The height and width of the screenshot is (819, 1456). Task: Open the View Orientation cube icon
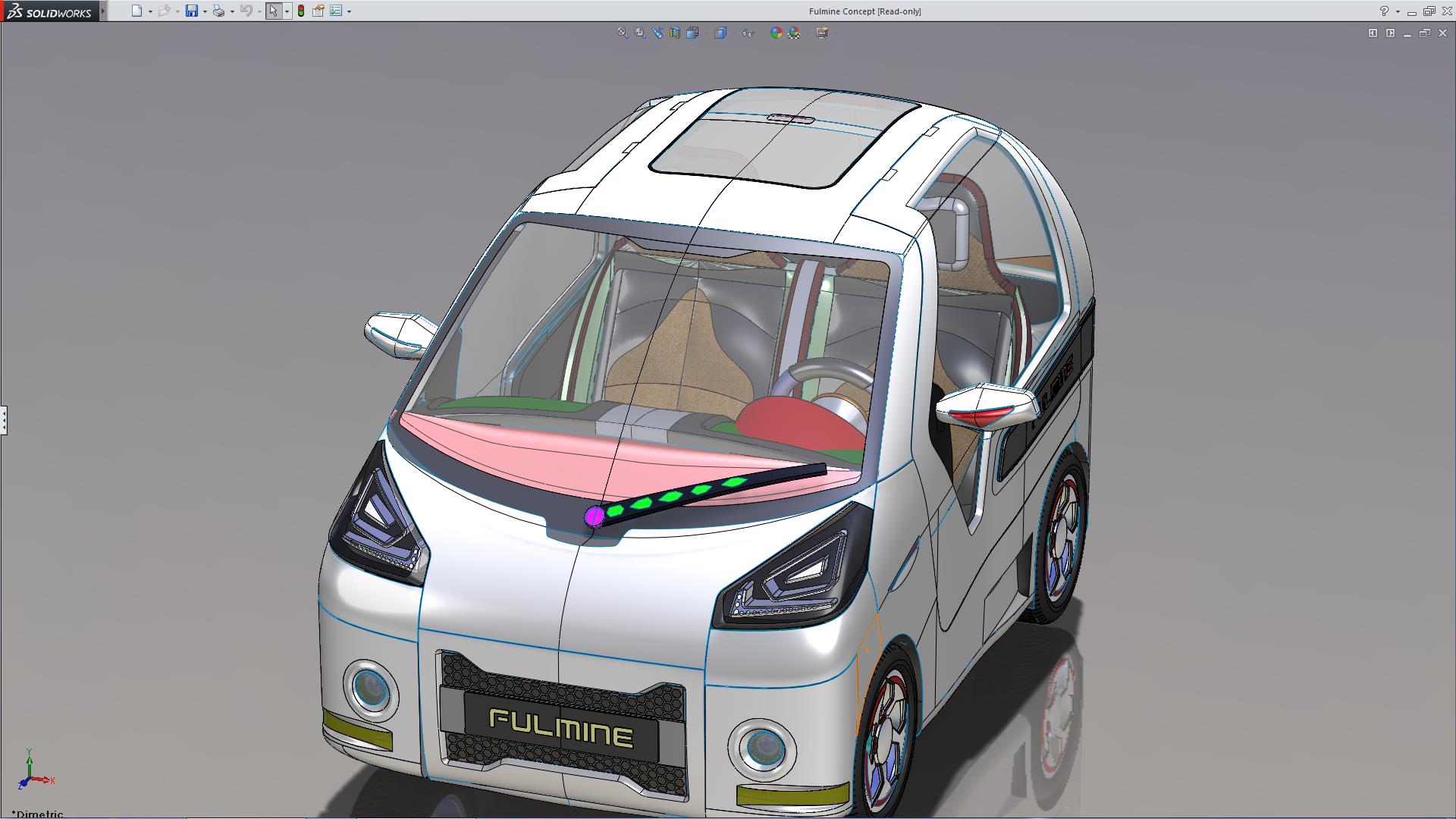click(692, 33)
